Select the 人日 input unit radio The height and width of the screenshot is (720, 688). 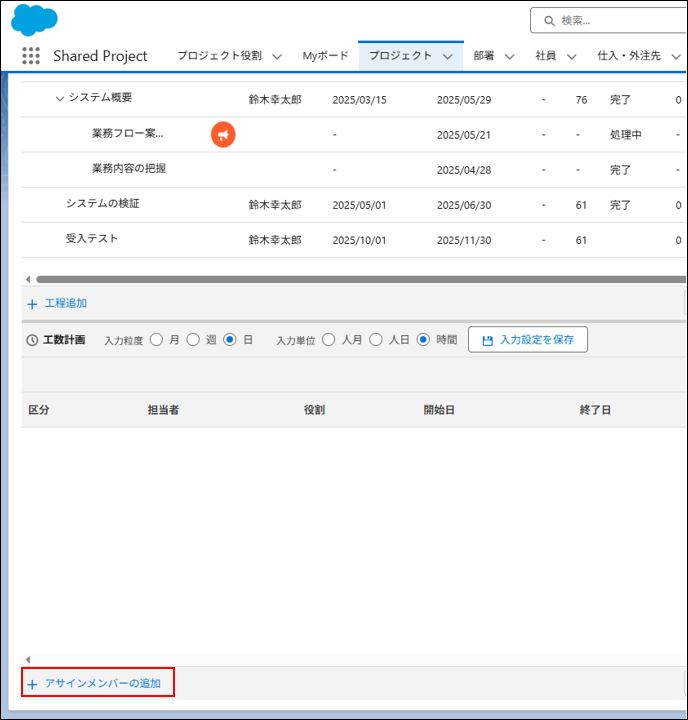coord(376,340)
